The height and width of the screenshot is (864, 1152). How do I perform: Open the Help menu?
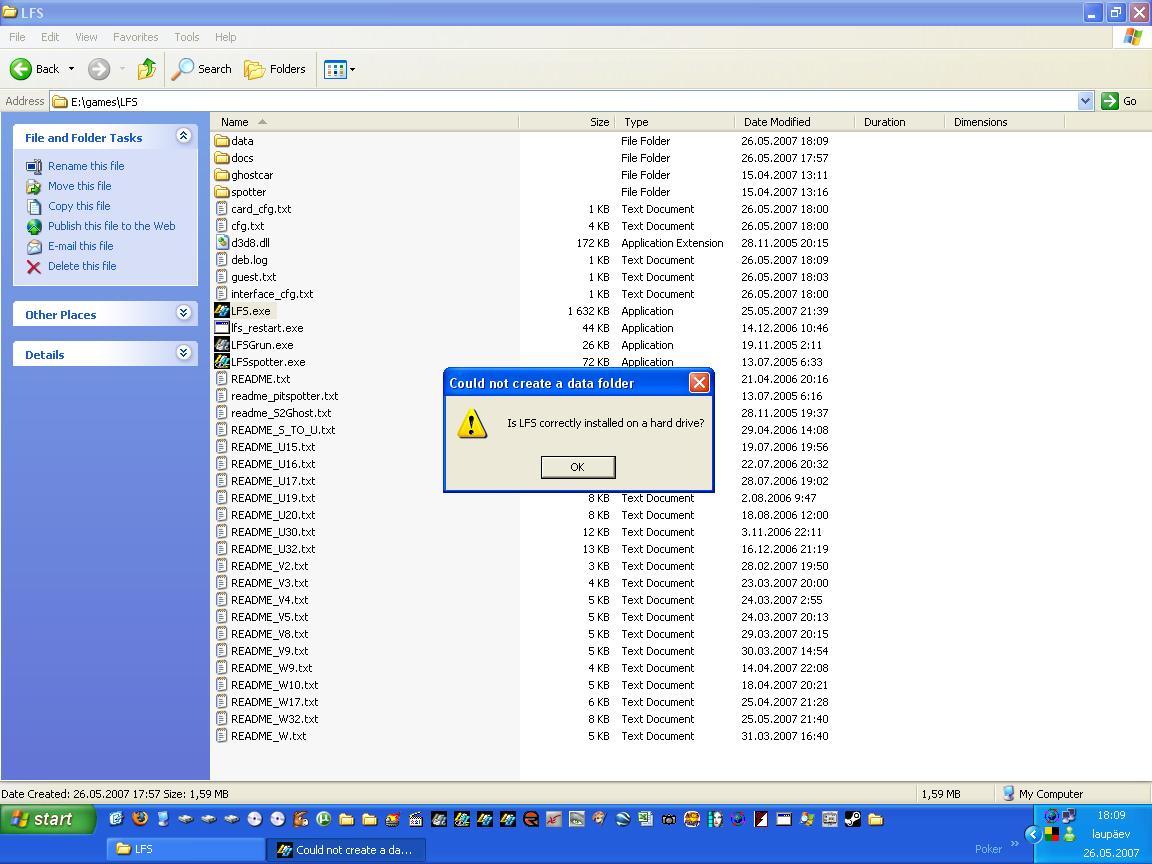(226, 37)
